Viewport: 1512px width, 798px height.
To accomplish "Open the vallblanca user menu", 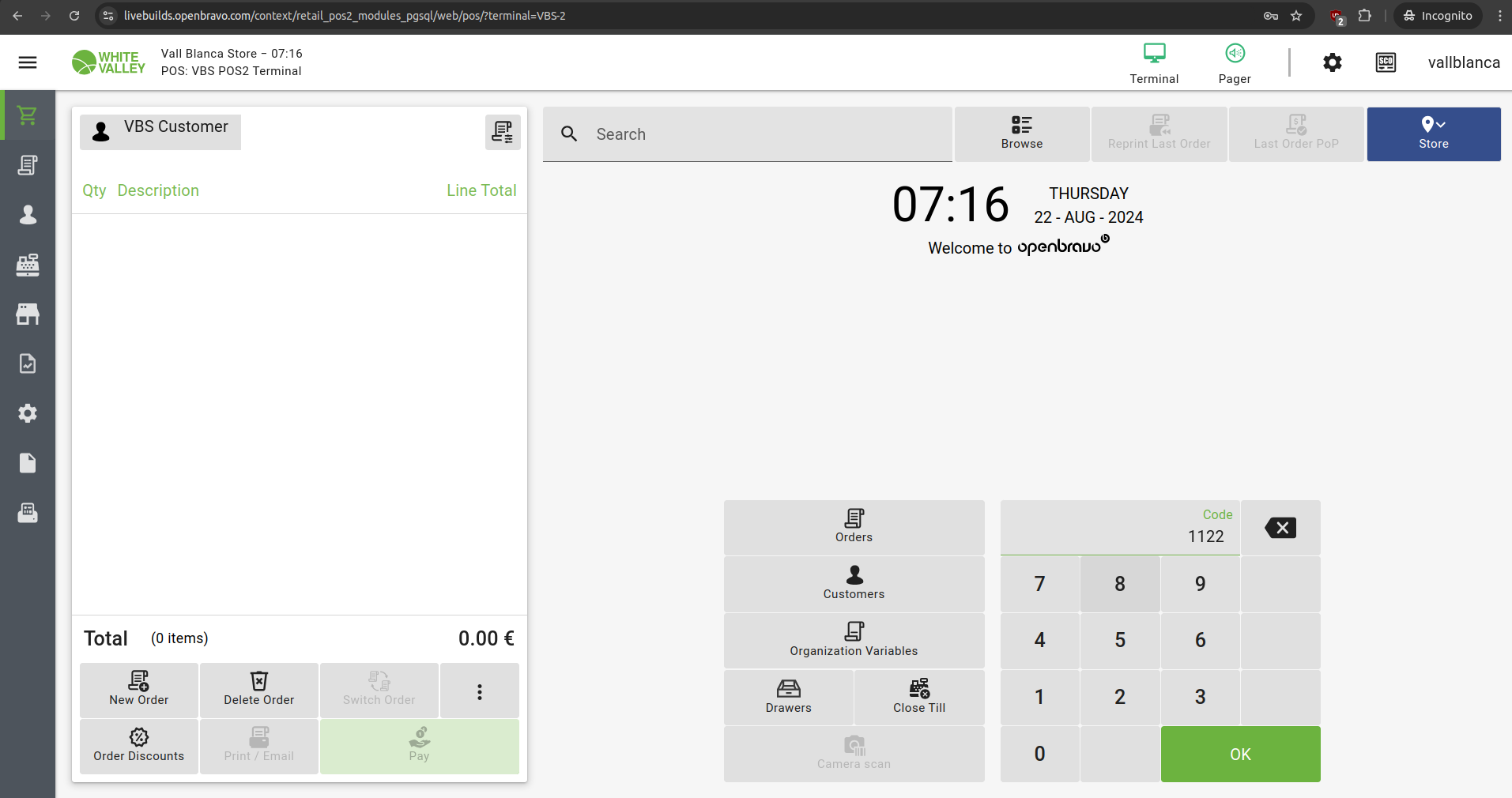I will [1463, 62].
